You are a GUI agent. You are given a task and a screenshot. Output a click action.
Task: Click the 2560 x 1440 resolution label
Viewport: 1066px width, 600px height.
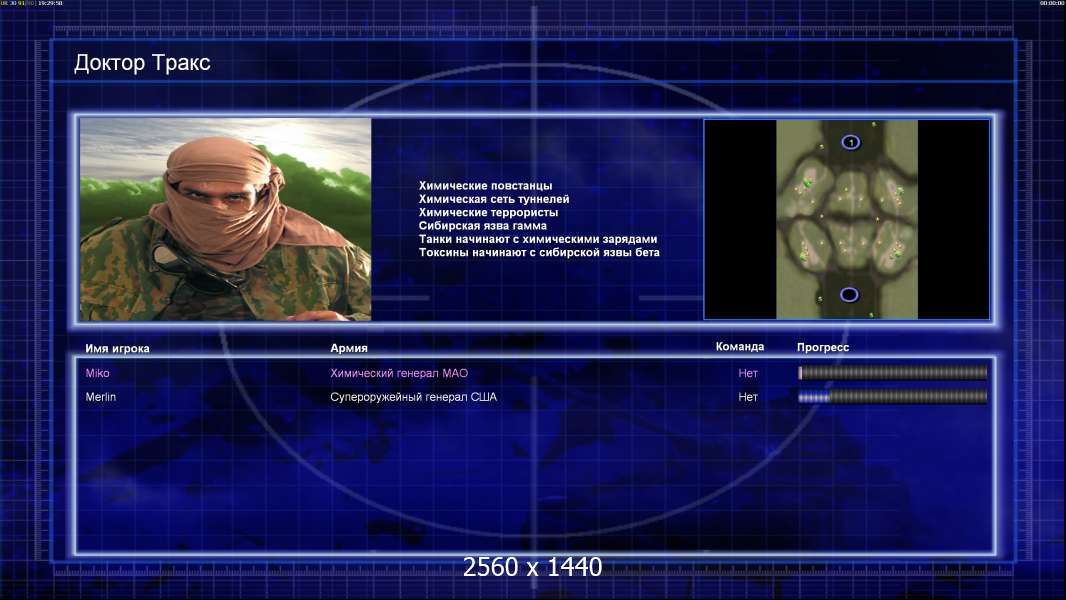tap(532, 567)
